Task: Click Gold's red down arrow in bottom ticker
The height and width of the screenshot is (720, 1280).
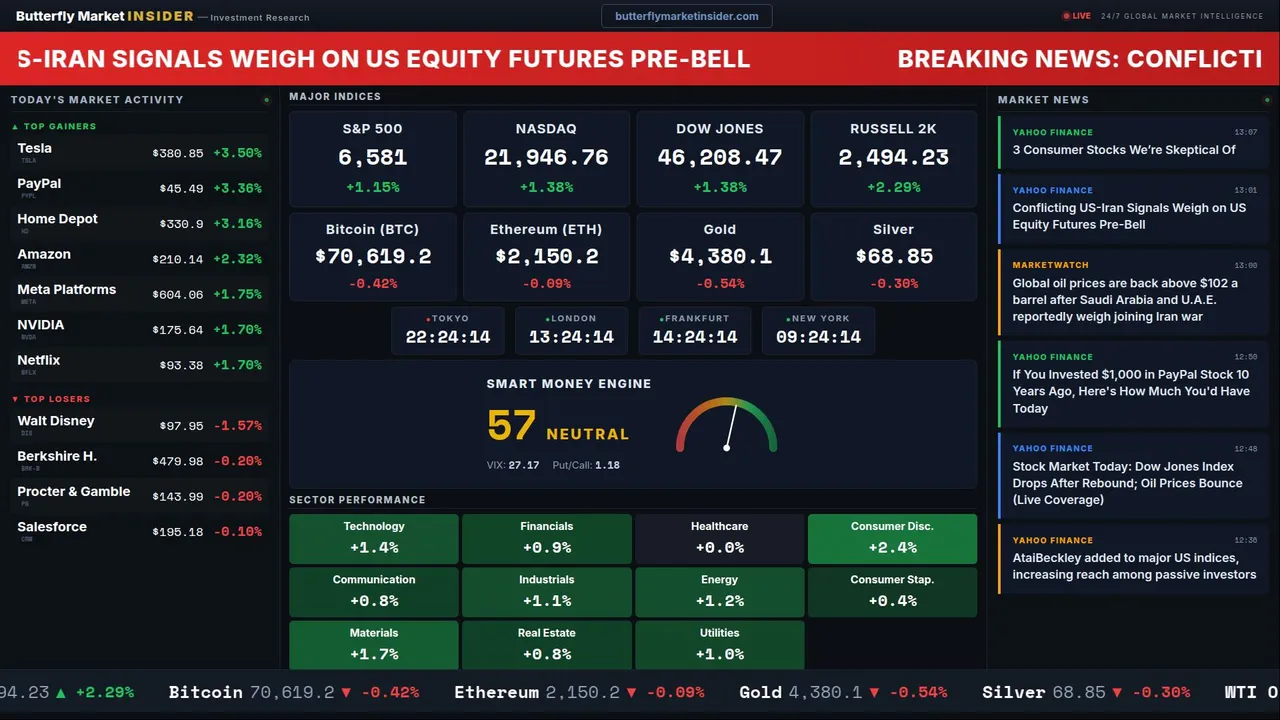Action: [x=874, y=692]
